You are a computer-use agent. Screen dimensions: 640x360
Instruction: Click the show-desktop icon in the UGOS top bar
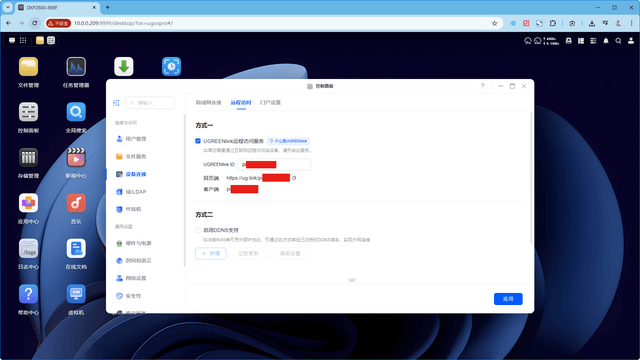12,40
